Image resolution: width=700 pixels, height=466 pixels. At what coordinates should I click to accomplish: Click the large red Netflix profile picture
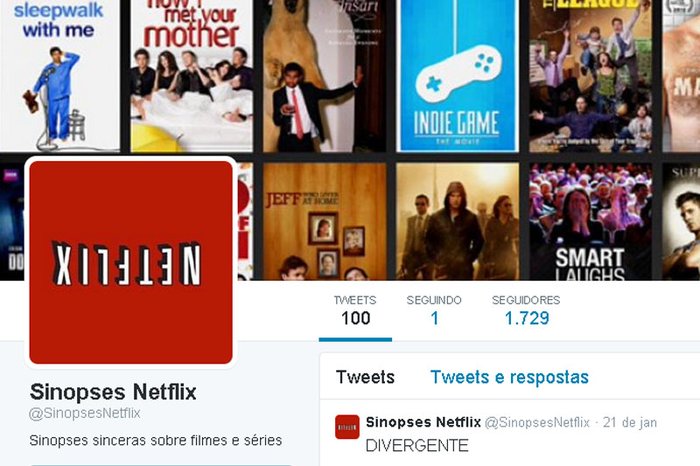[131, 262]
